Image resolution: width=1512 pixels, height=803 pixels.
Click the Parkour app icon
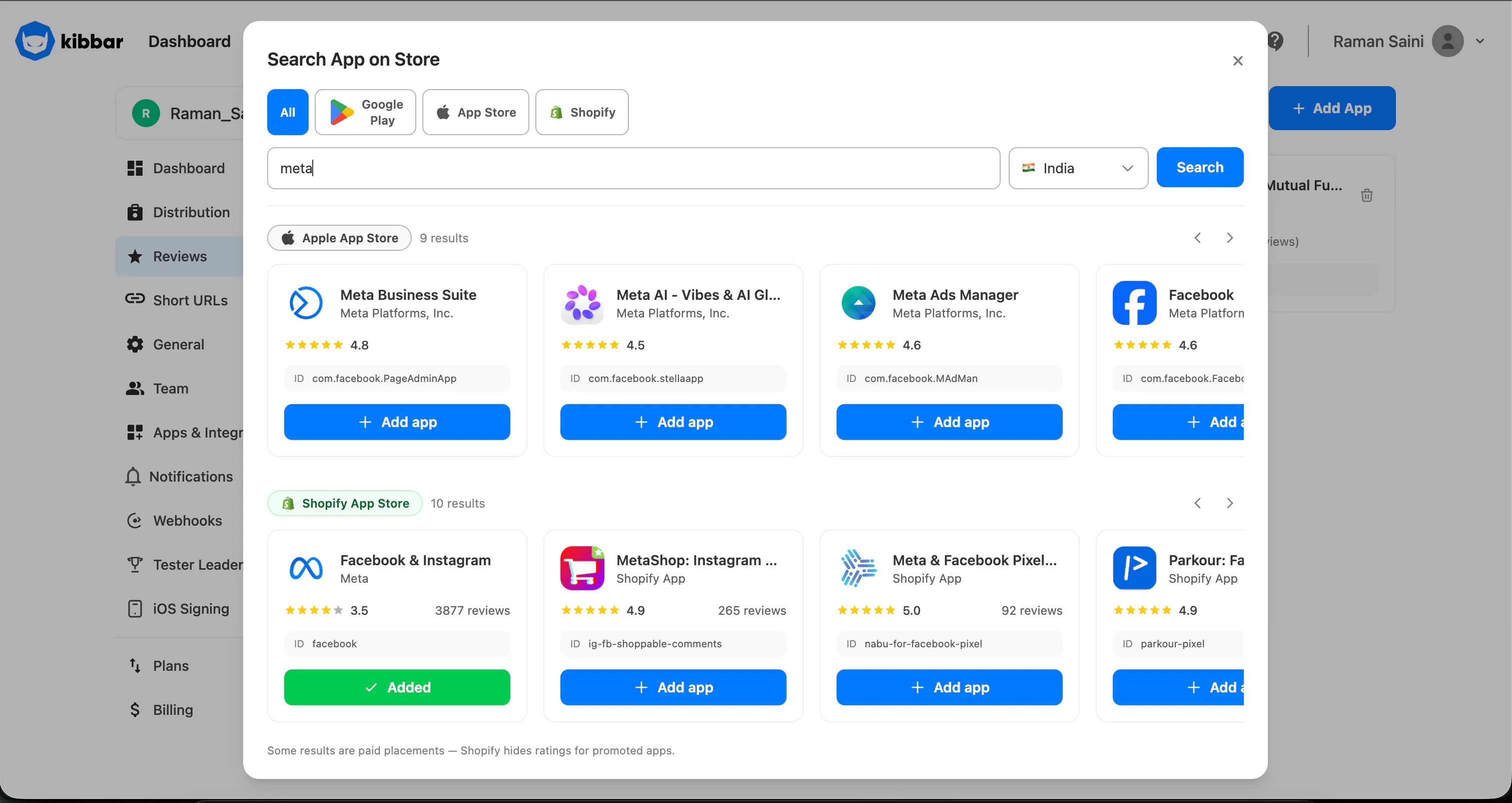point(1135,568)
